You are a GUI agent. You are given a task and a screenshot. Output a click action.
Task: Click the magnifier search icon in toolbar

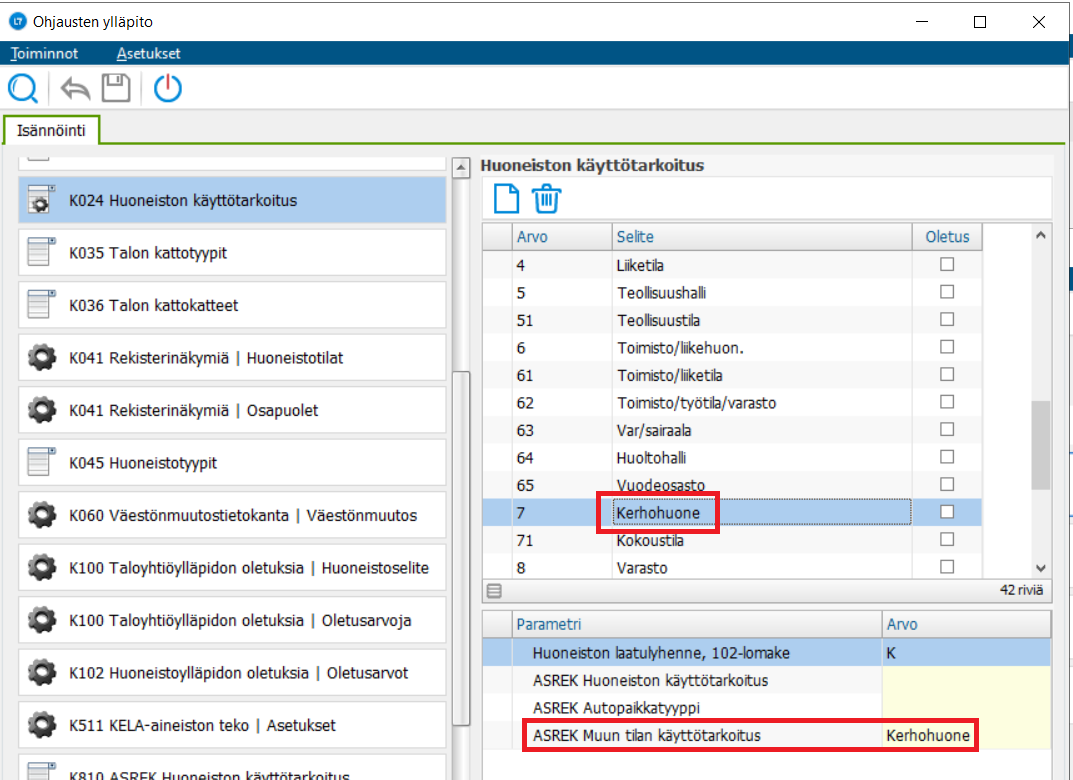(x=22, y=89)
